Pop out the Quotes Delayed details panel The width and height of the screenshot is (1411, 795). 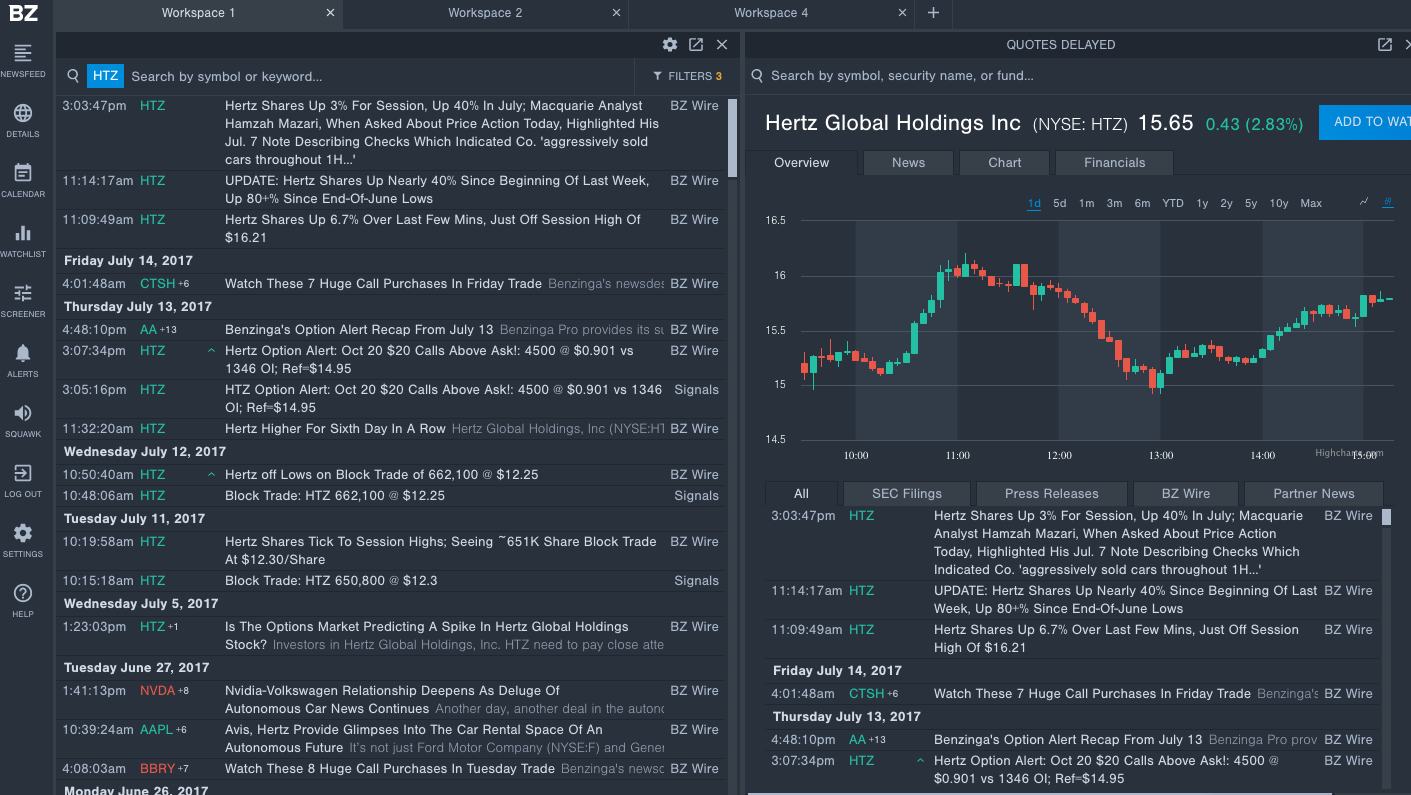[1385, 44]
